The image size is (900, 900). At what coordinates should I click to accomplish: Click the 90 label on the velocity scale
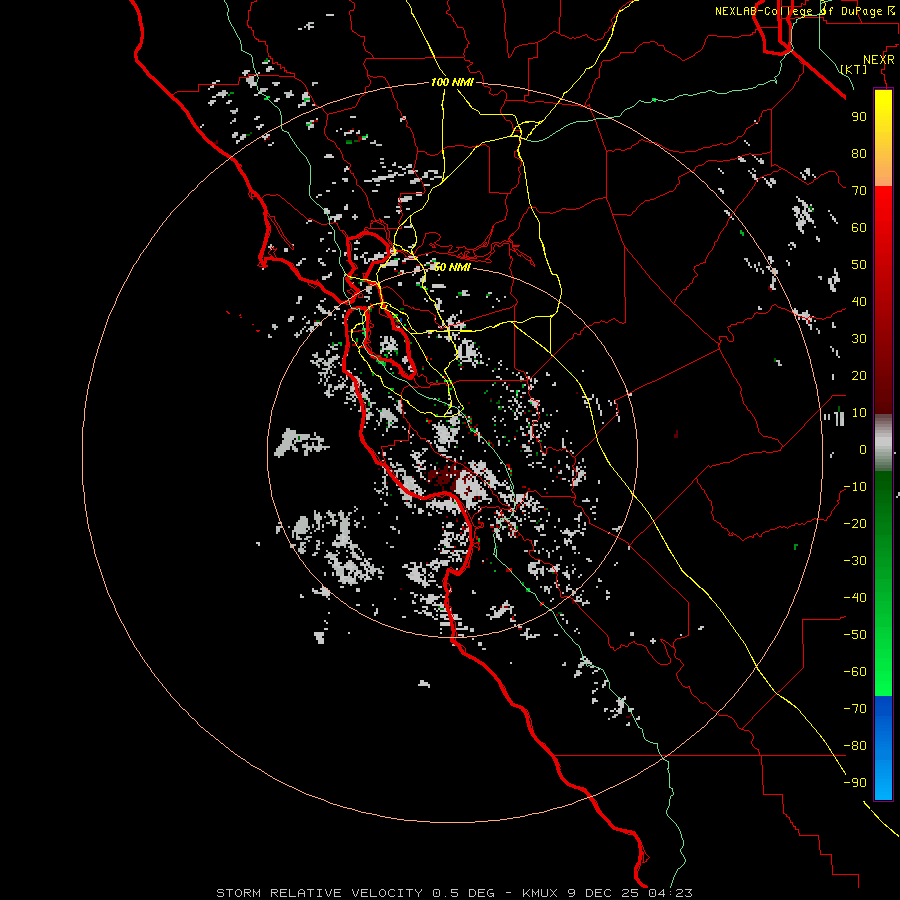coord(859,117)
